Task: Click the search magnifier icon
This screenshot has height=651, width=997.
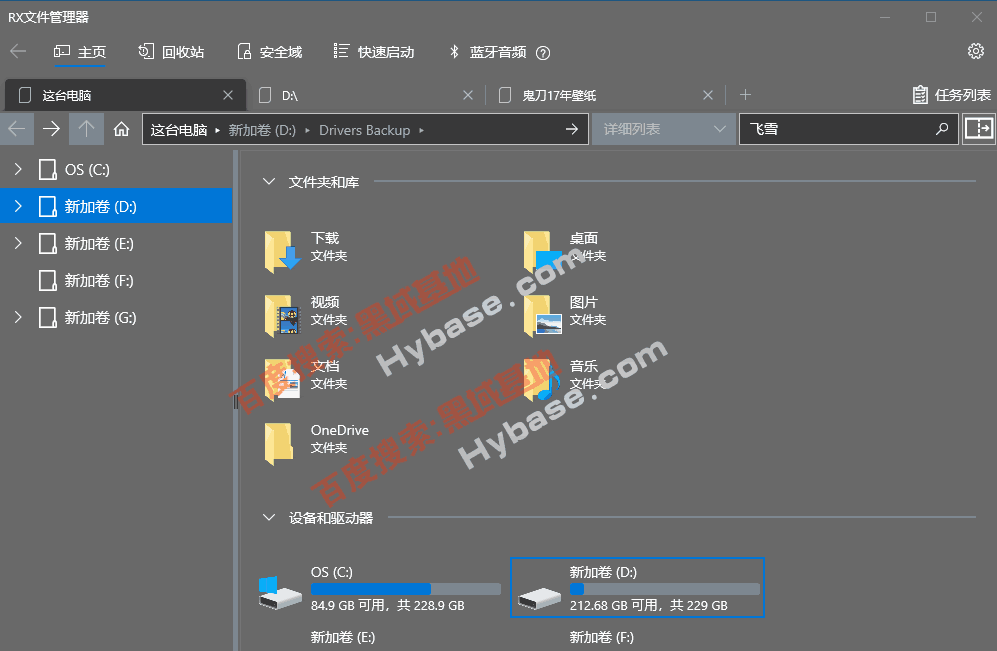Action: click(x=942, y=129)
